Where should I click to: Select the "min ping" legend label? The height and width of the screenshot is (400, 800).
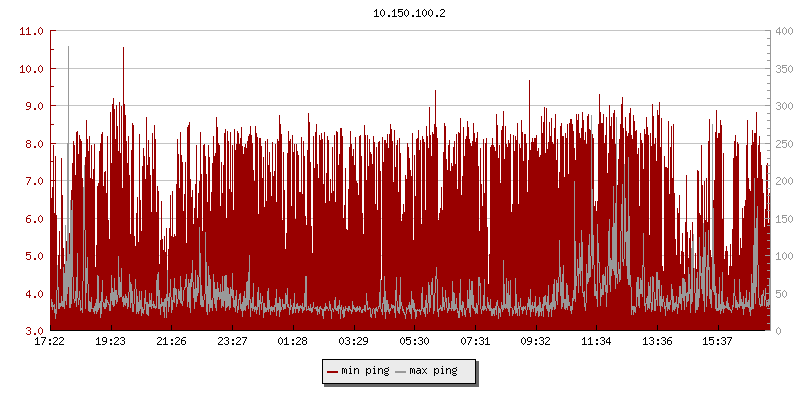click(x=365, y=371)
